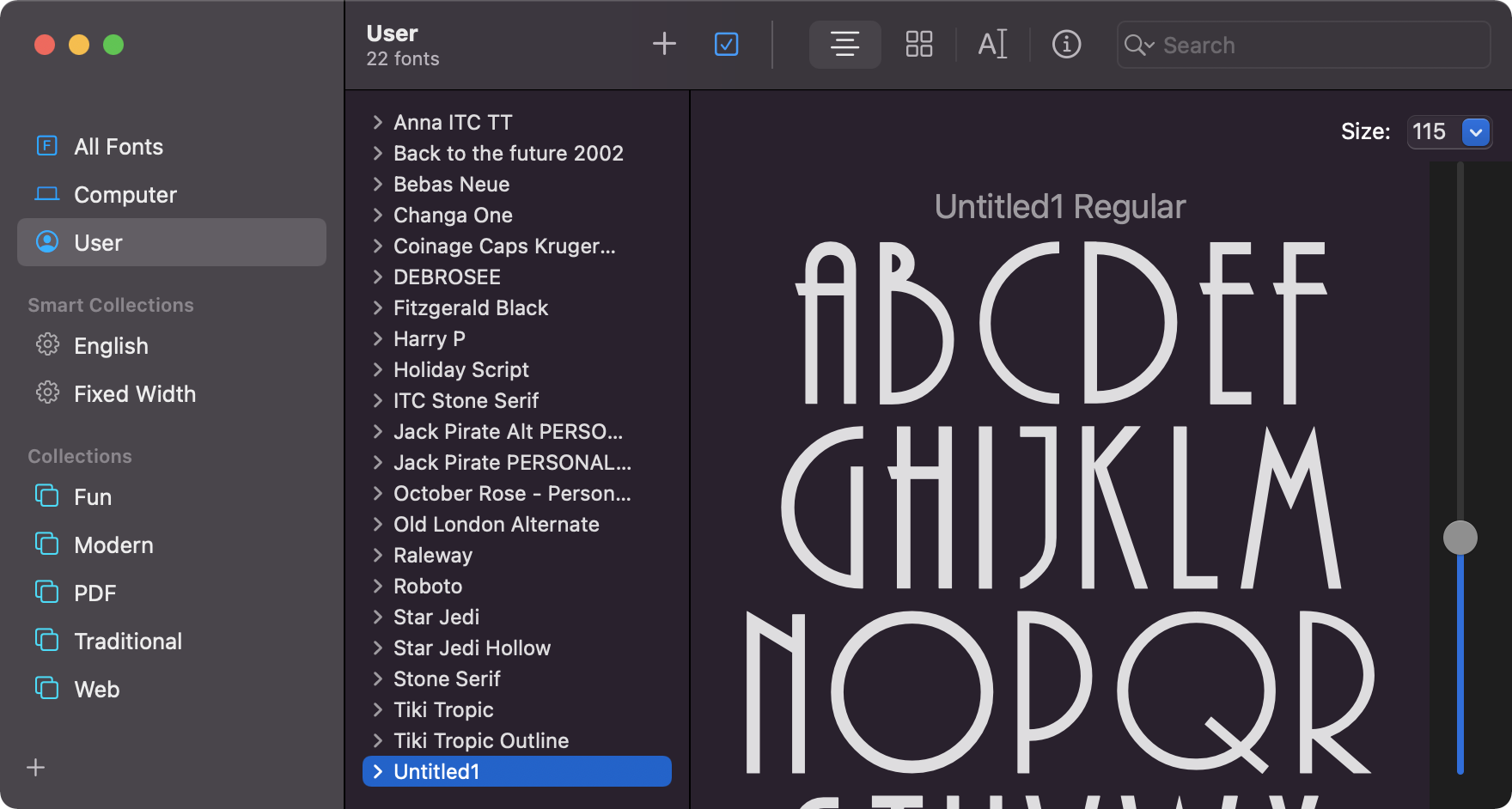Open the custom text preview mode
Image resolution: width=1512 pixels, height=809 pixels.
(992, 45)
